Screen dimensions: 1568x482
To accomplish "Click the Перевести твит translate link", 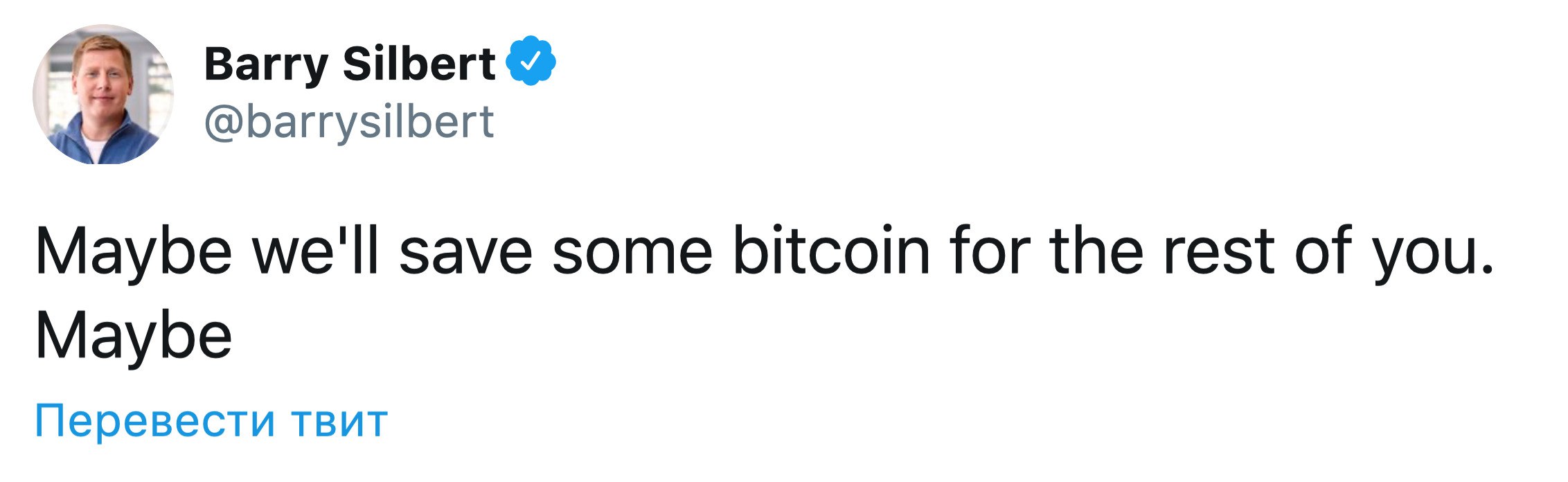I will click(211, 421).
